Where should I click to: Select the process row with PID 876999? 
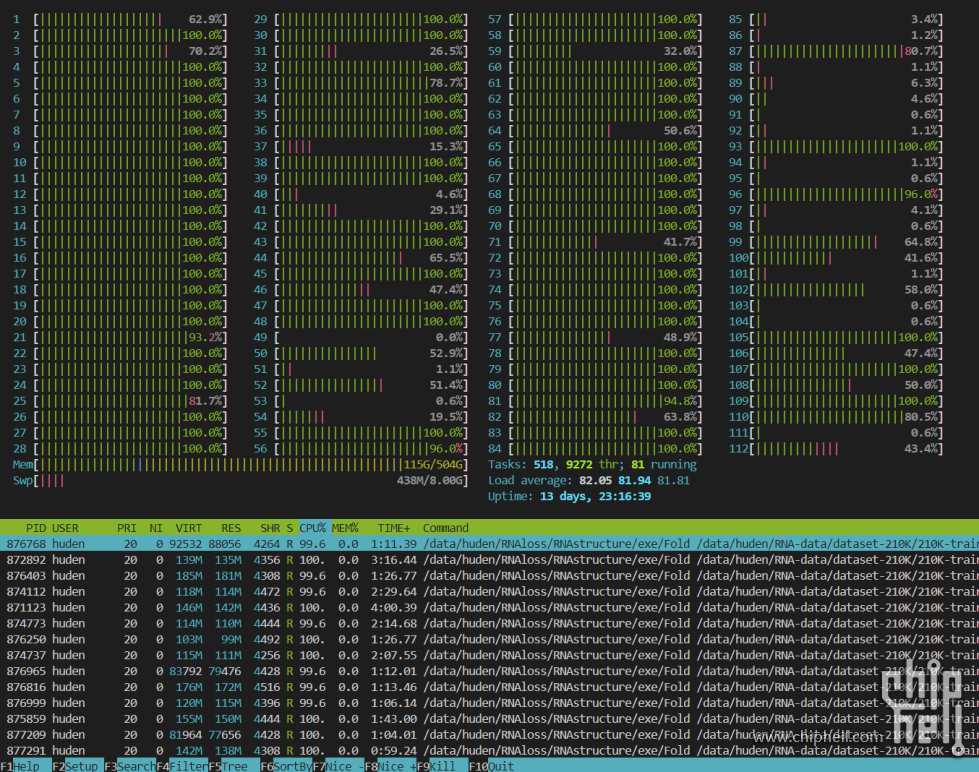[x=490, y=703]
